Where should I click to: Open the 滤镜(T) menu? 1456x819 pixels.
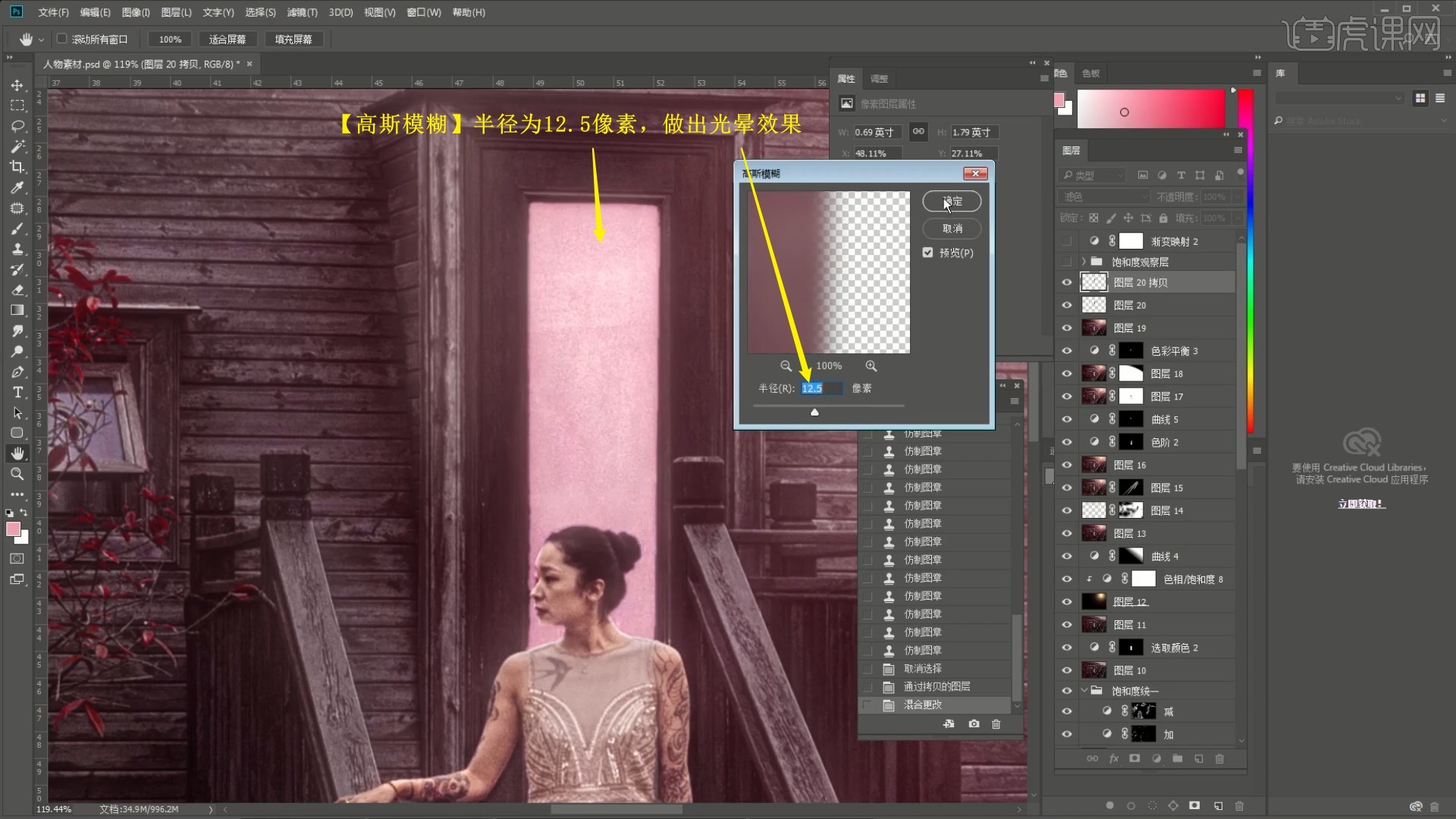302,12
